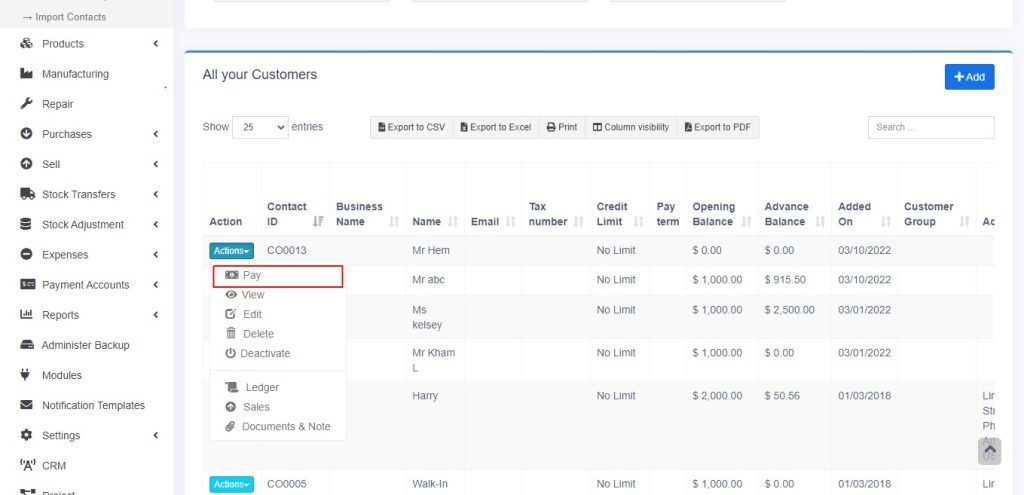Click the CRM broadcast icon

pyautogui.click(x=27, y=465)
